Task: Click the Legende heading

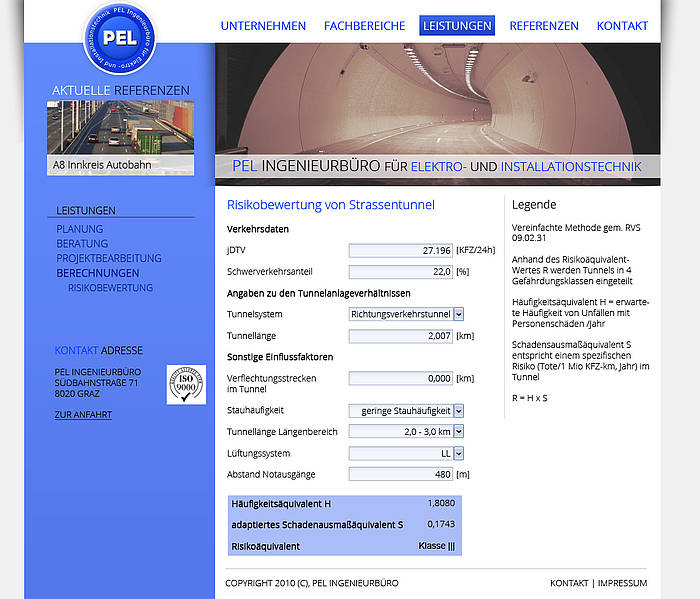Action: (534, 205)
